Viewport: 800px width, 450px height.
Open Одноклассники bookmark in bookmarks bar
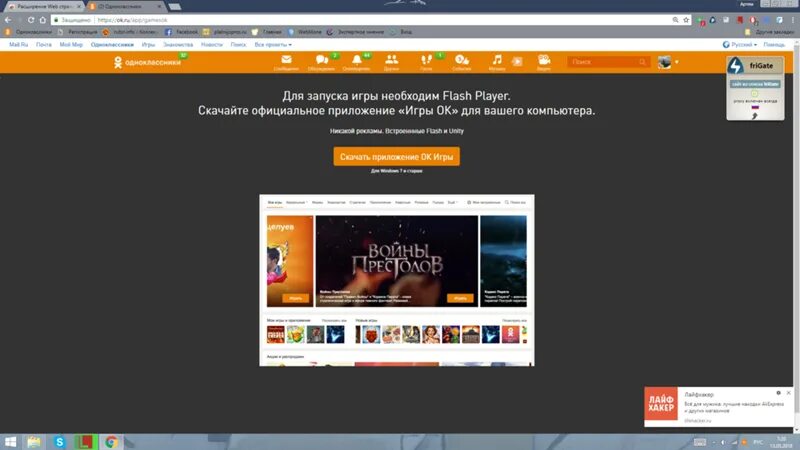[29, 32]
